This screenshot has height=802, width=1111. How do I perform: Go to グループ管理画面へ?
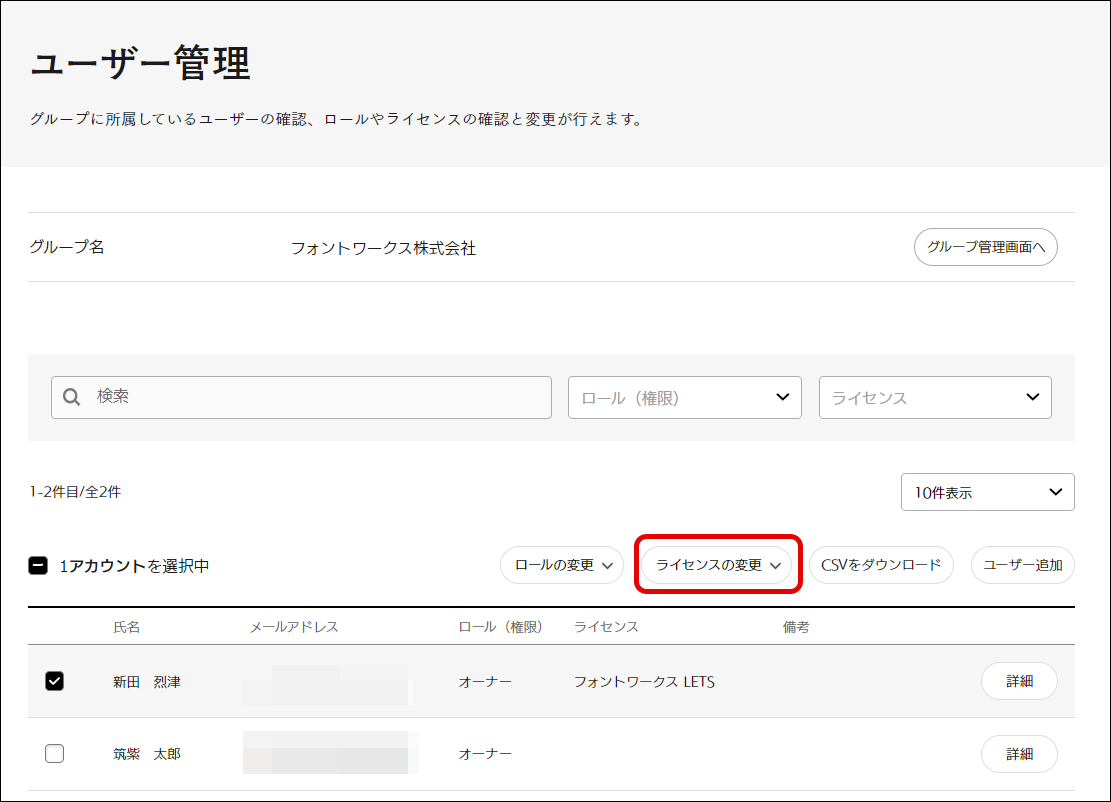[985, 247]
